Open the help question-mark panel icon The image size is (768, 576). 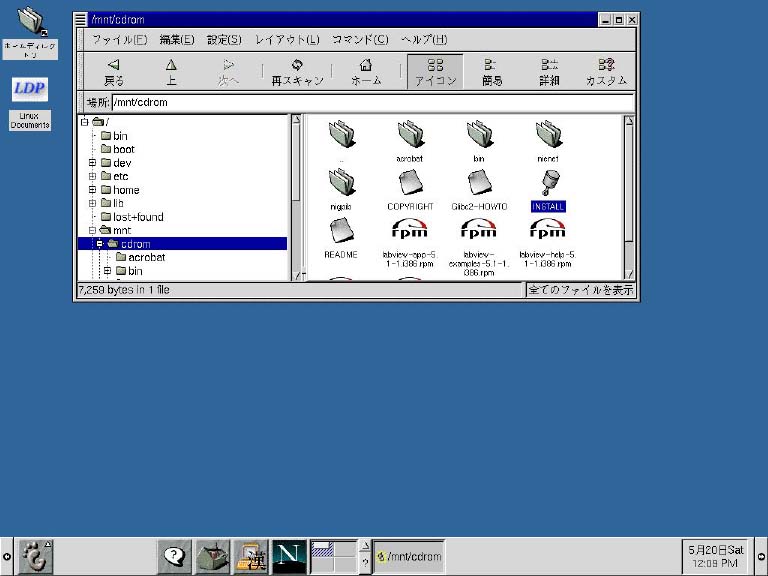point(175,555)
